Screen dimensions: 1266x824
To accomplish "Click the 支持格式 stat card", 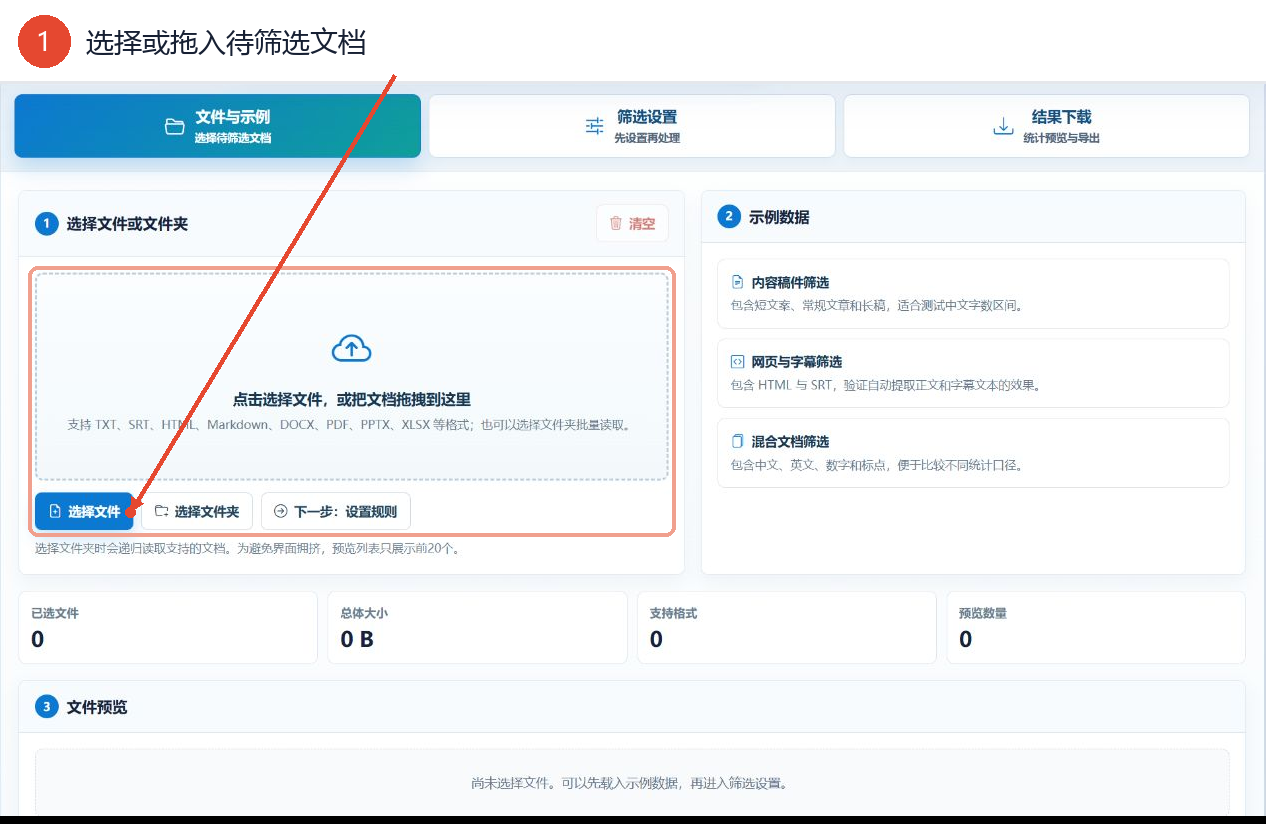I will click(787, 628).
